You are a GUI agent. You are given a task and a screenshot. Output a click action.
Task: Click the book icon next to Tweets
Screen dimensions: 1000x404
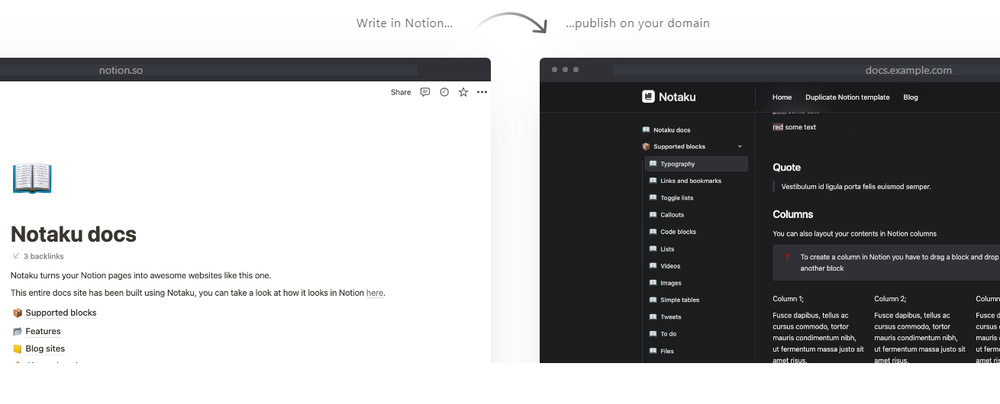(652, 317)
